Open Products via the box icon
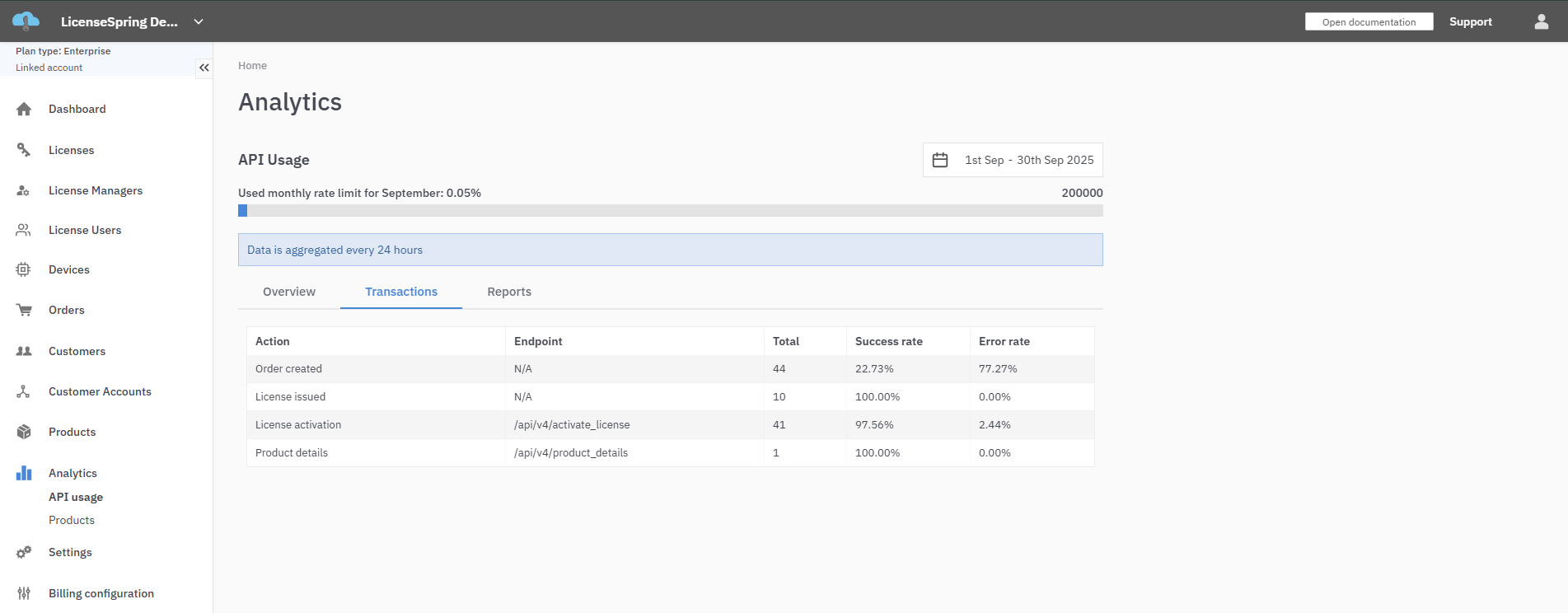 coord(24,432)
